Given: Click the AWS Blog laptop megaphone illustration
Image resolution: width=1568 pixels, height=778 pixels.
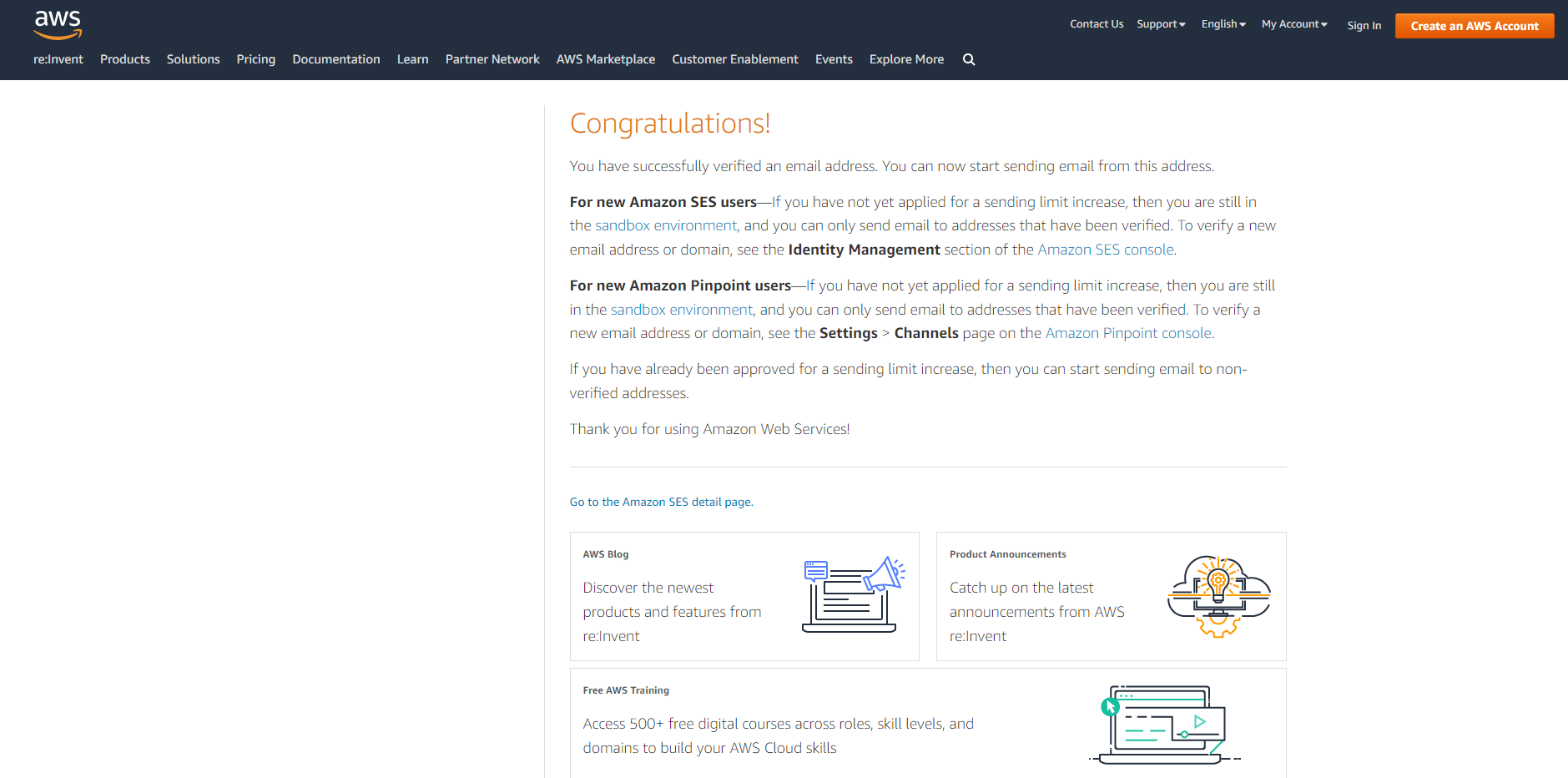Looking at the screenshot, I should click(x=853, y=594).
